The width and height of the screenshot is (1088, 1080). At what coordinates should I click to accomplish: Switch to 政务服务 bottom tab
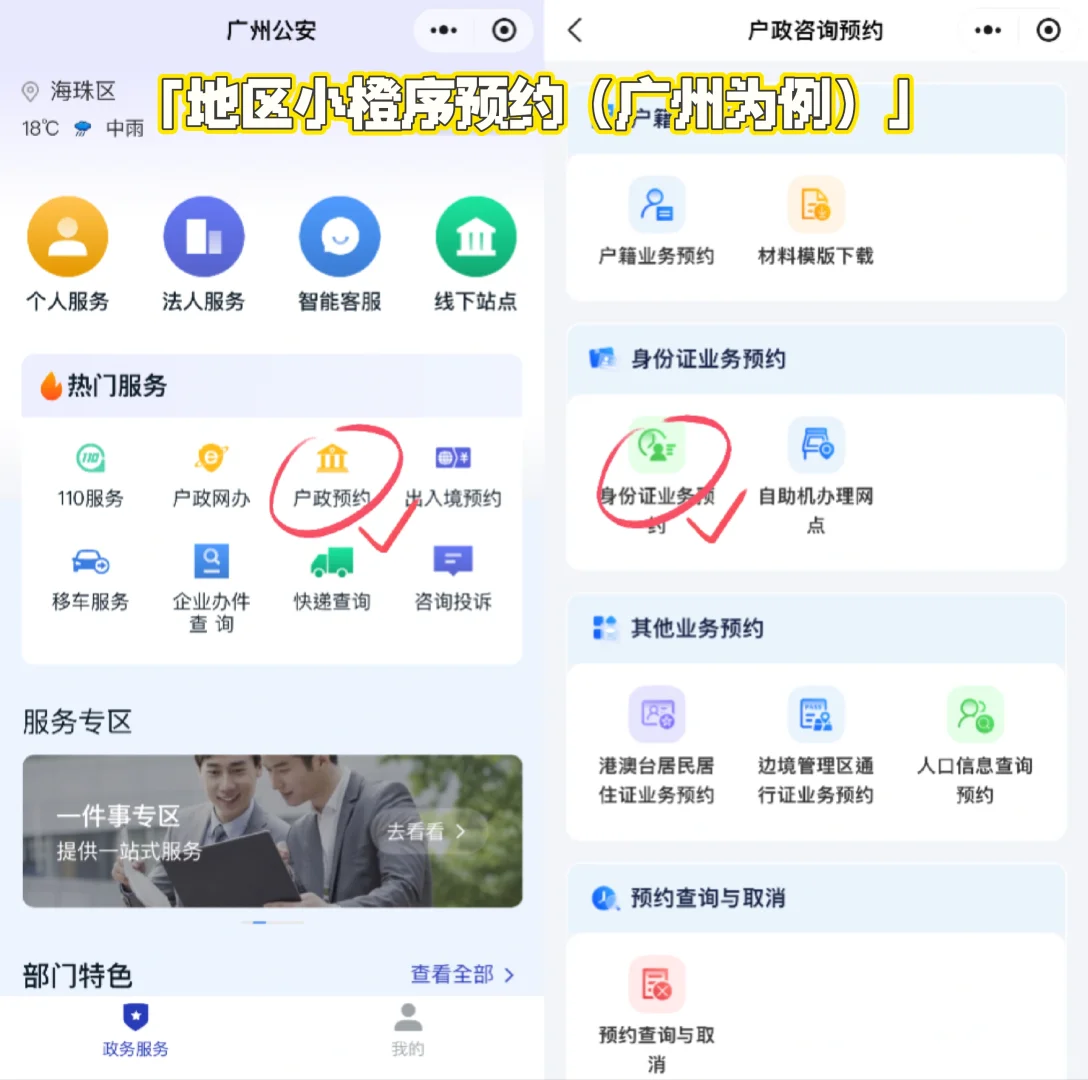tap(135, 1031)
